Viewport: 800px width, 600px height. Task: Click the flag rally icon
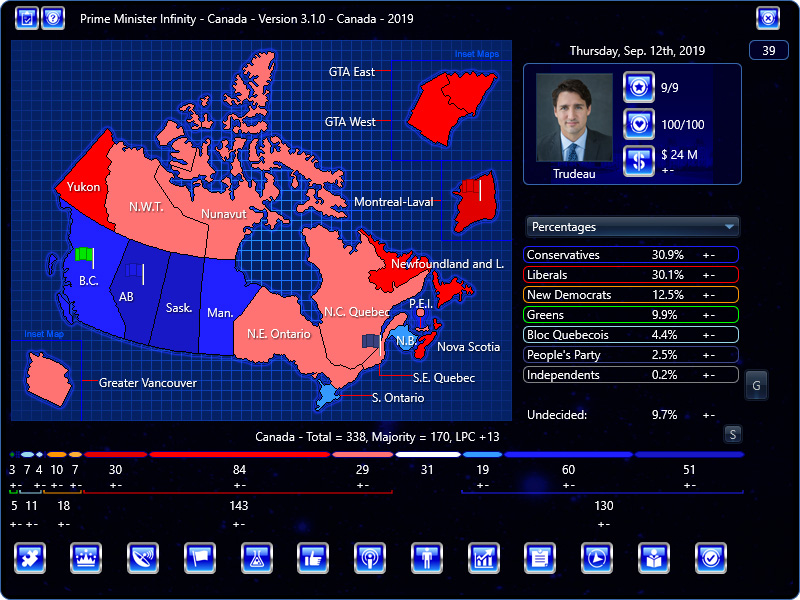point(200,559)
